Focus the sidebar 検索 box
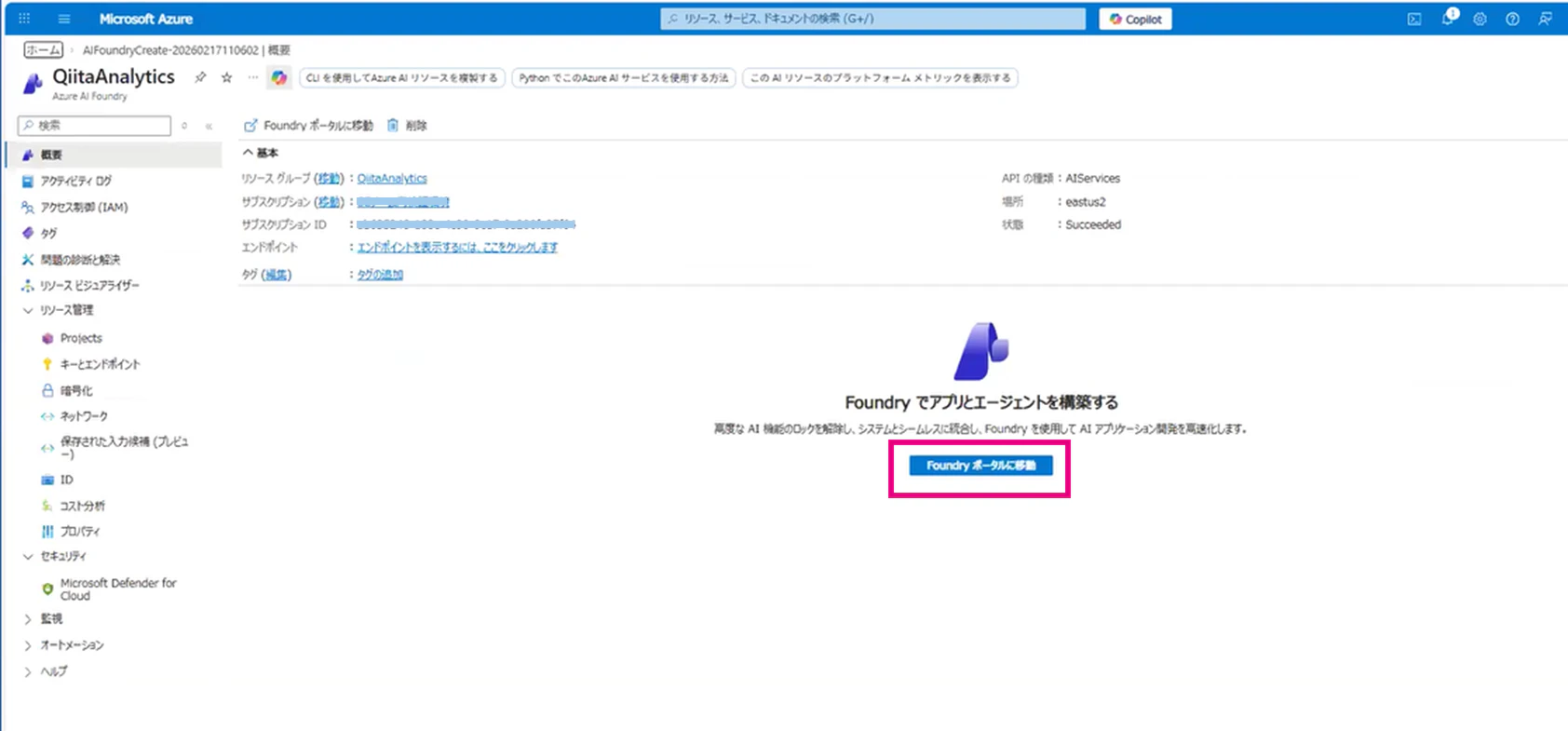The width and height of the screenshot is (1568, 731). tap(94, 125)
